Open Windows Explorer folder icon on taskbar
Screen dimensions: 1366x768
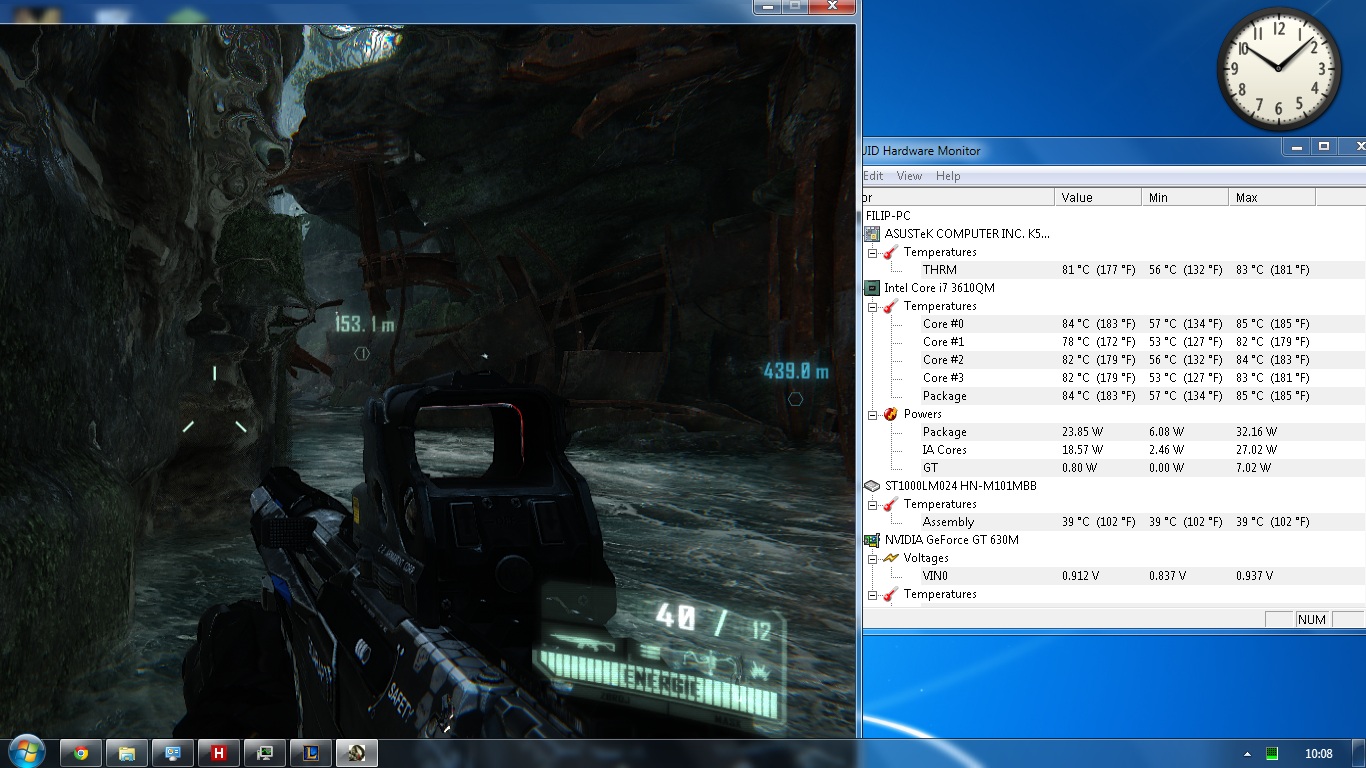point(127,753)
